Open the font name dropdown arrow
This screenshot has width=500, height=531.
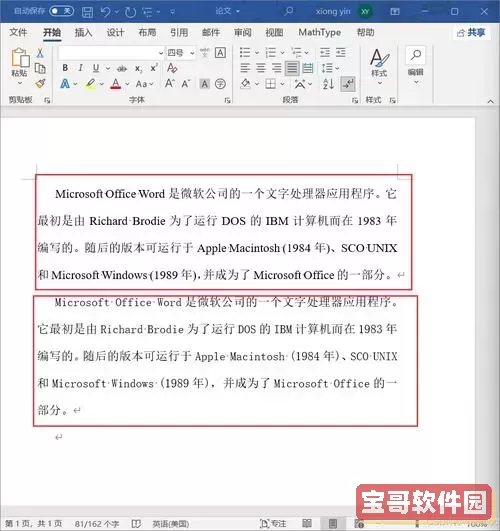coord(161,53)
